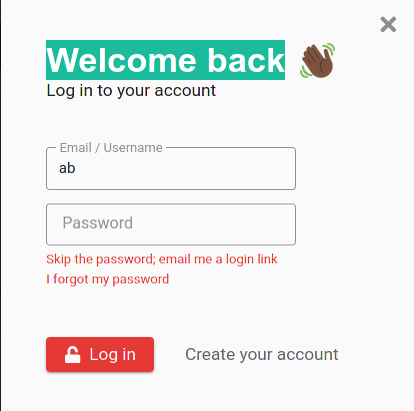Screen dimensions: 414x411
Task: Click the open padlock icon on Log in
Action: [x=72, y=354]
